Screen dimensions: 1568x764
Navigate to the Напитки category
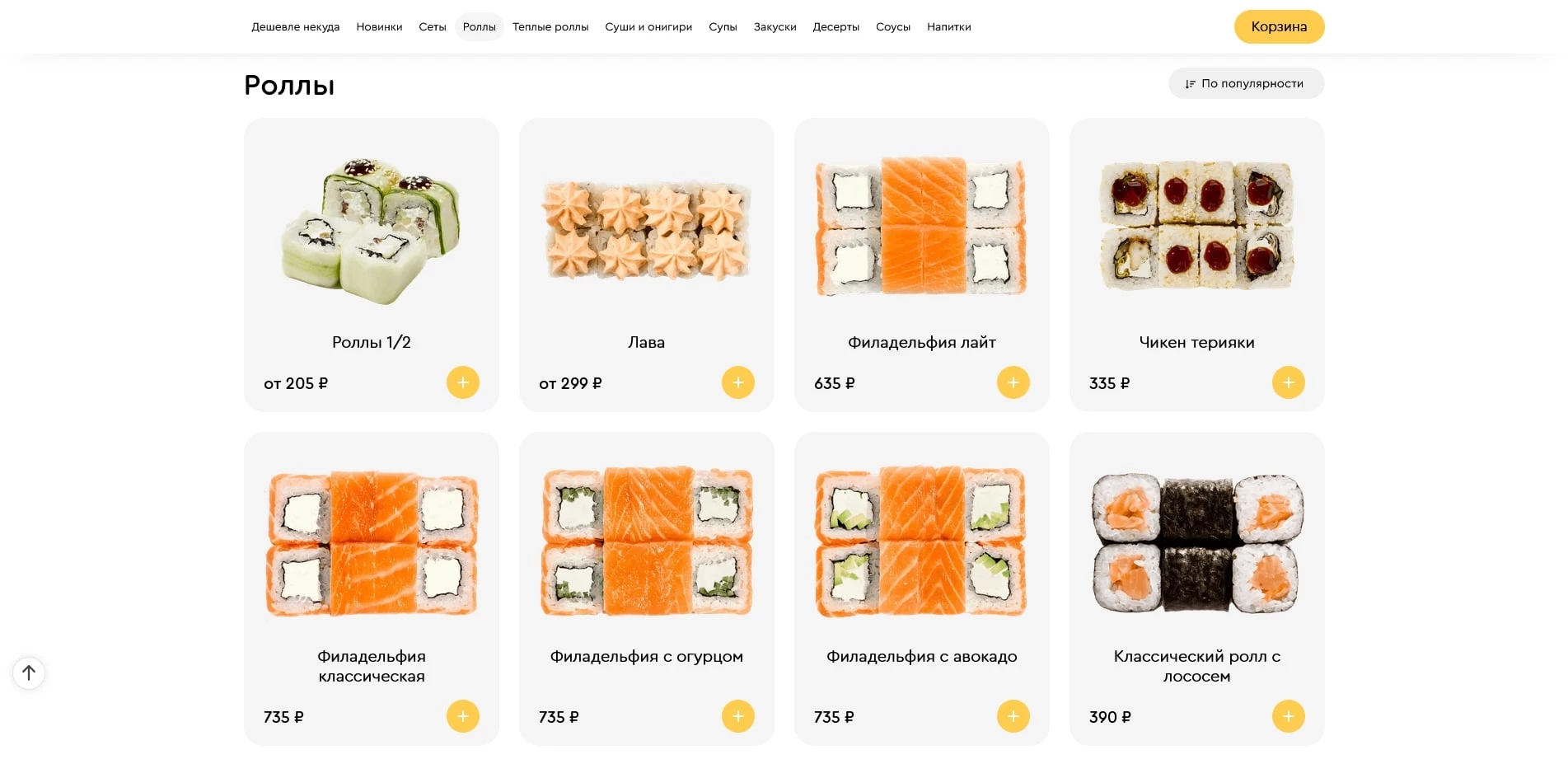[x=949, y=27]
